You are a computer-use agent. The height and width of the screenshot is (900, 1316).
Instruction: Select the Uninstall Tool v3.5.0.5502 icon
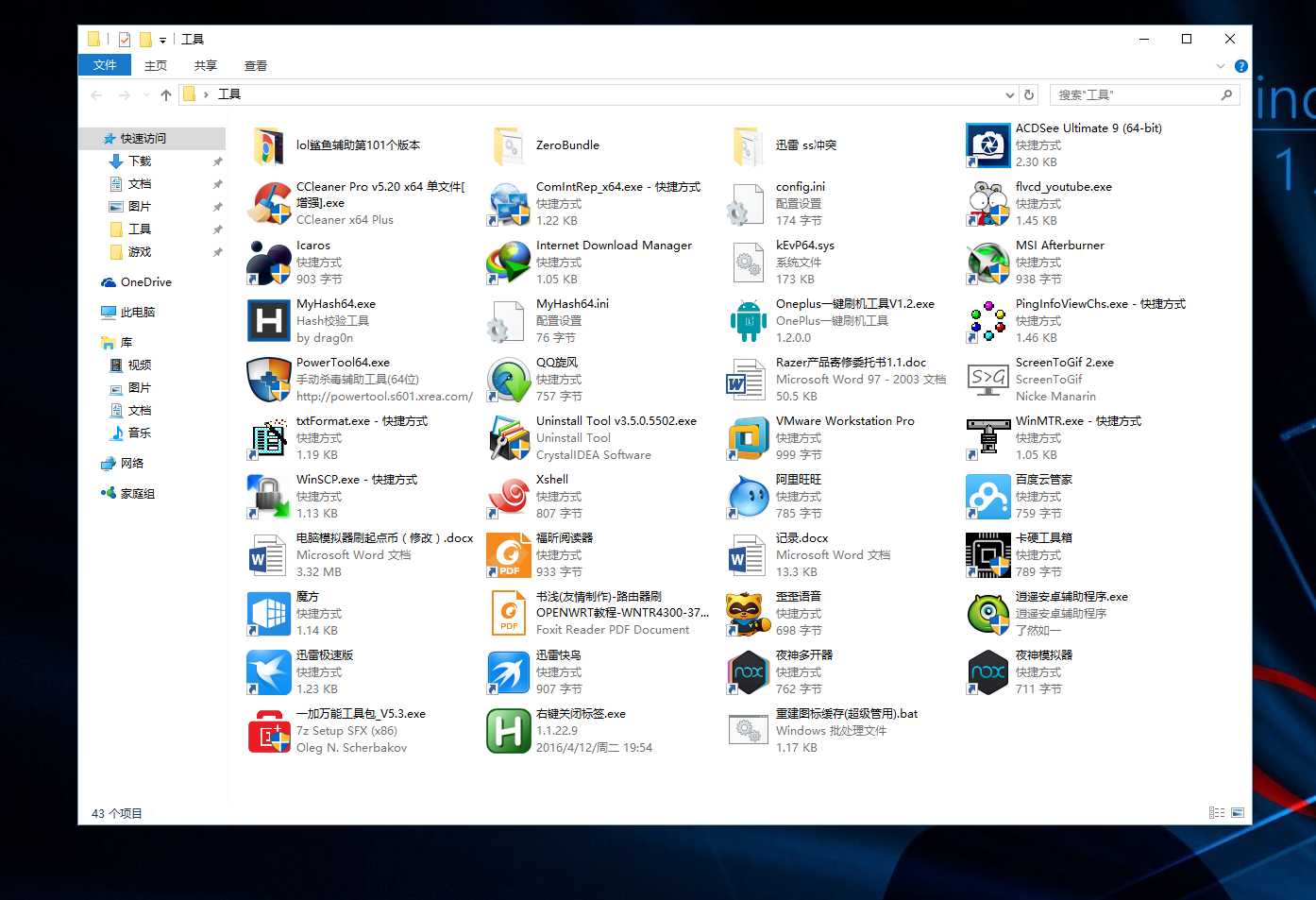coord(509,438)
